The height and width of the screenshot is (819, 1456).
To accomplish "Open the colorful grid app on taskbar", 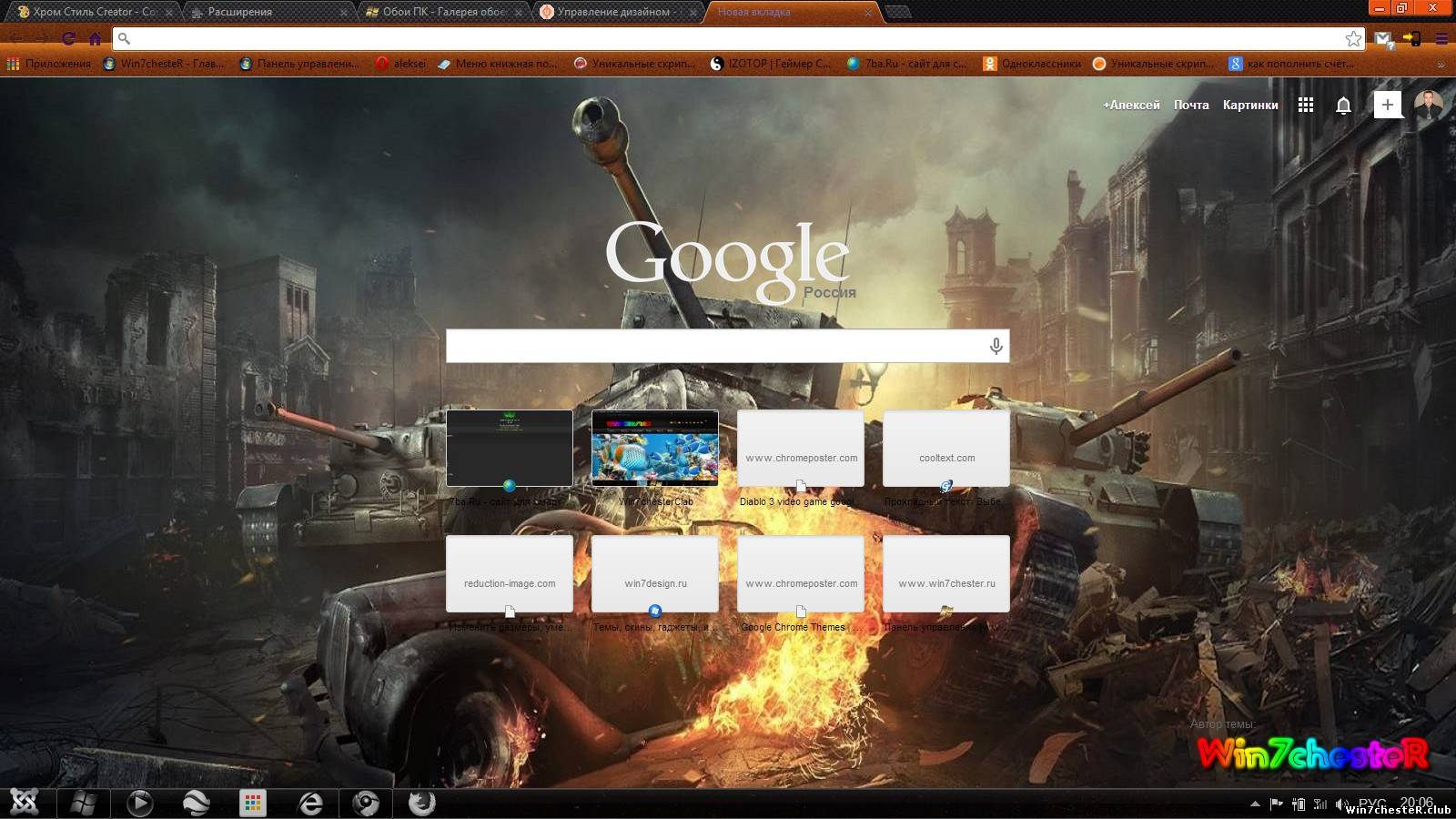I will (253, 803).
